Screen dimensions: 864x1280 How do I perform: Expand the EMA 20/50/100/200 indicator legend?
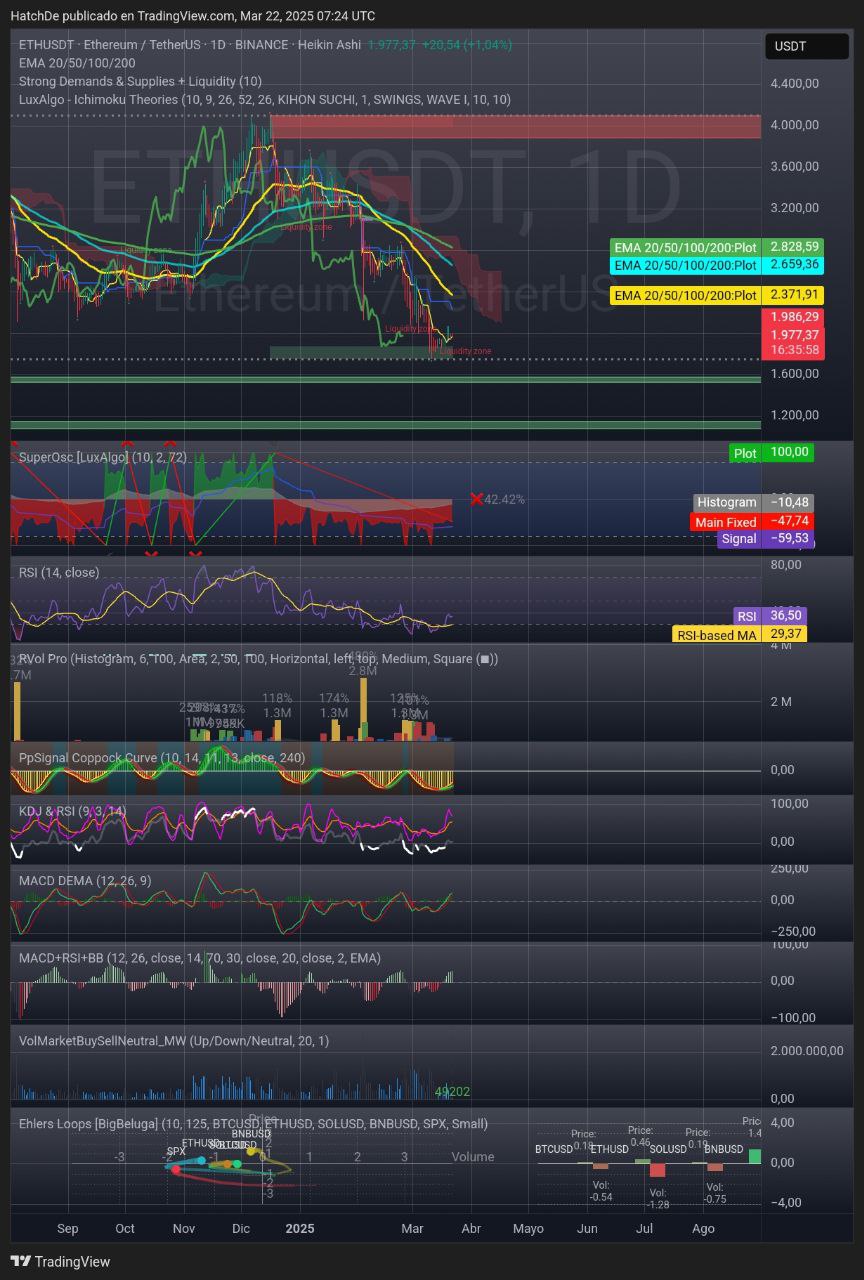point(77,63)
